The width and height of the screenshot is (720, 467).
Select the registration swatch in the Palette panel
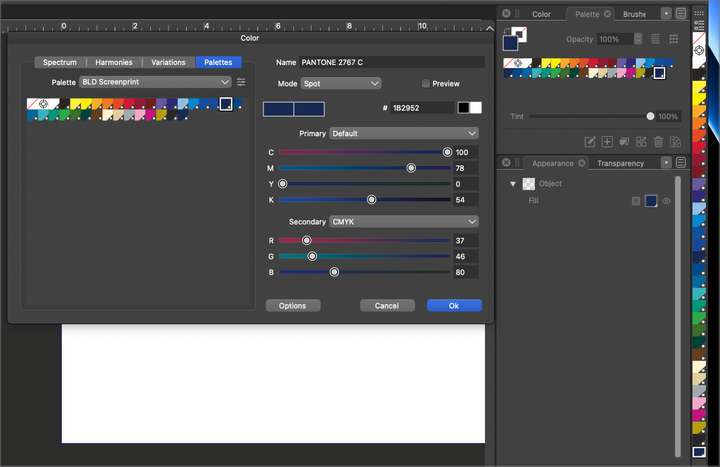click(518, 63)
